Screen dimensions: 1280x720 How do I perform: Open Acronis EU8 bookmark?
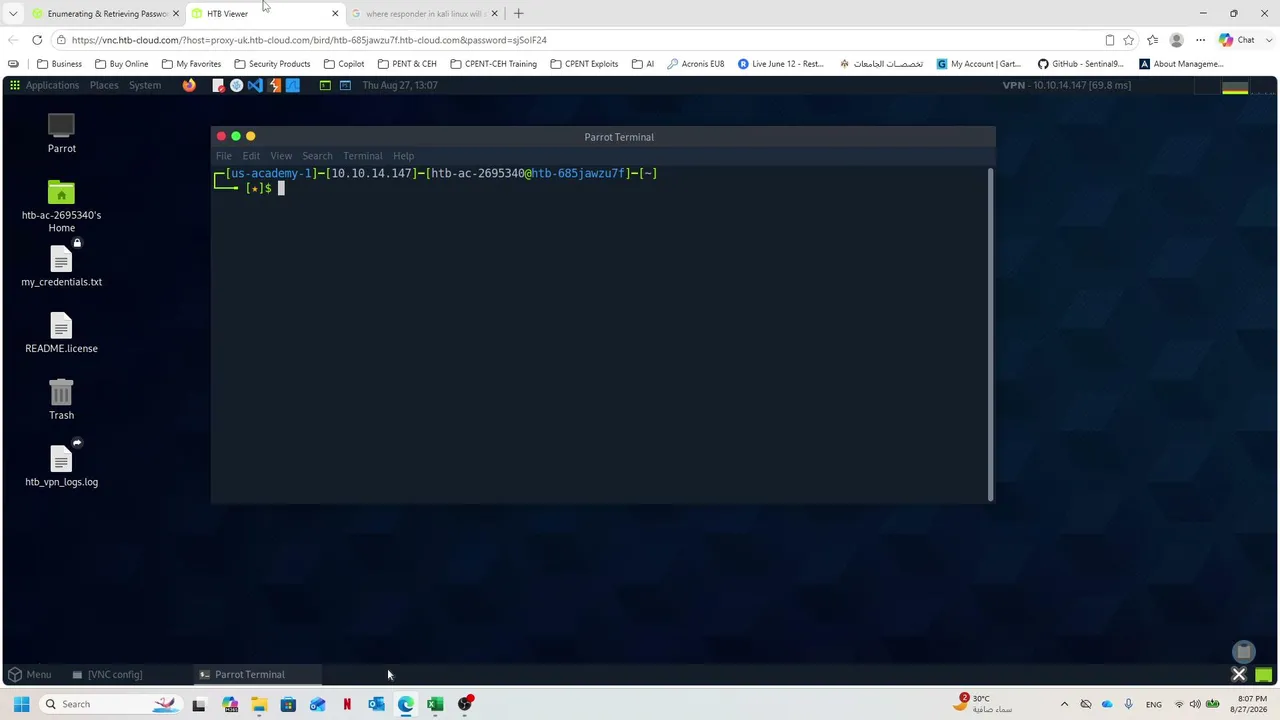(695, 64)
